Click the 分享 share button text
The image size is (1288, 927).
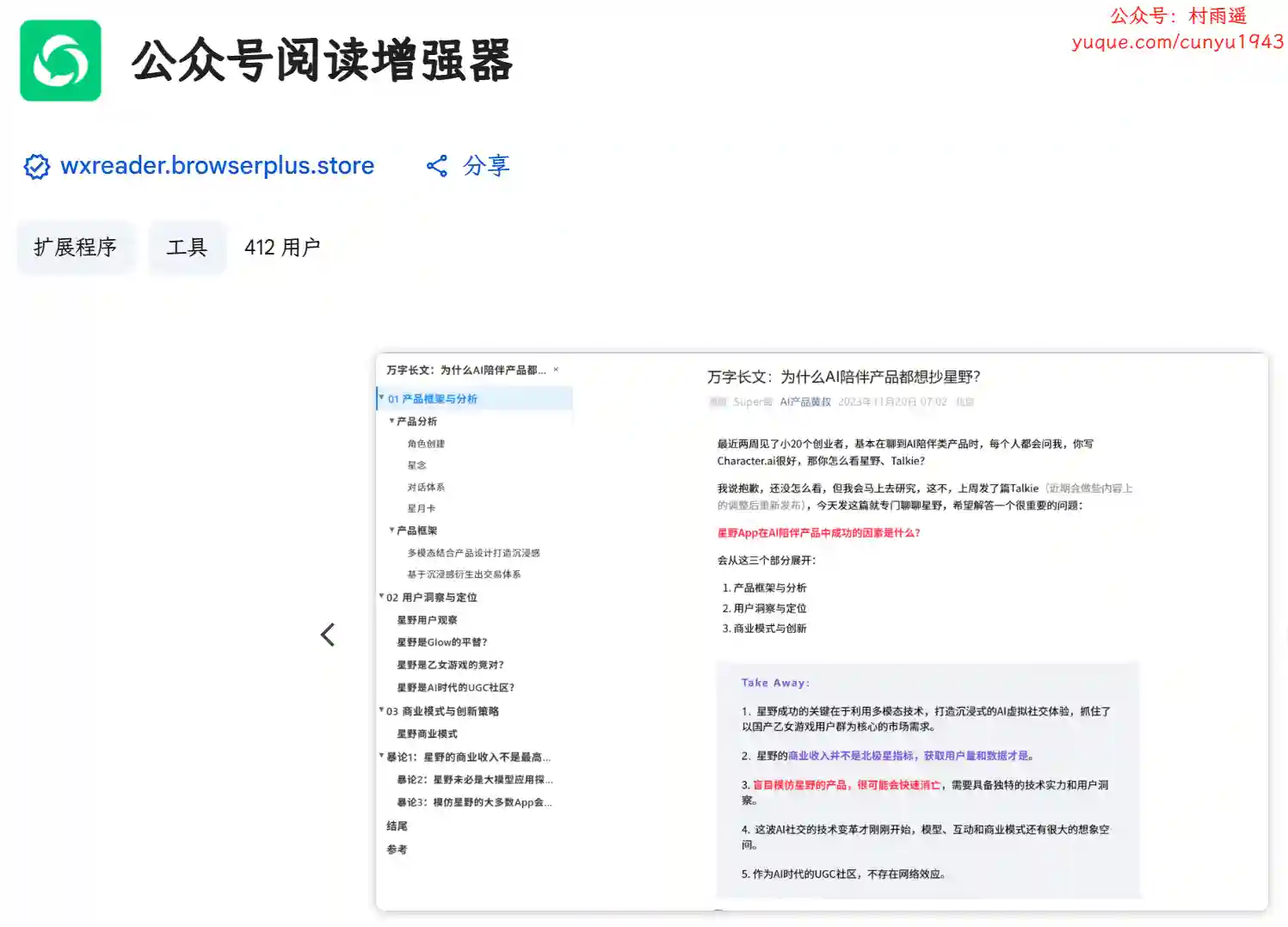click(486, 166)
